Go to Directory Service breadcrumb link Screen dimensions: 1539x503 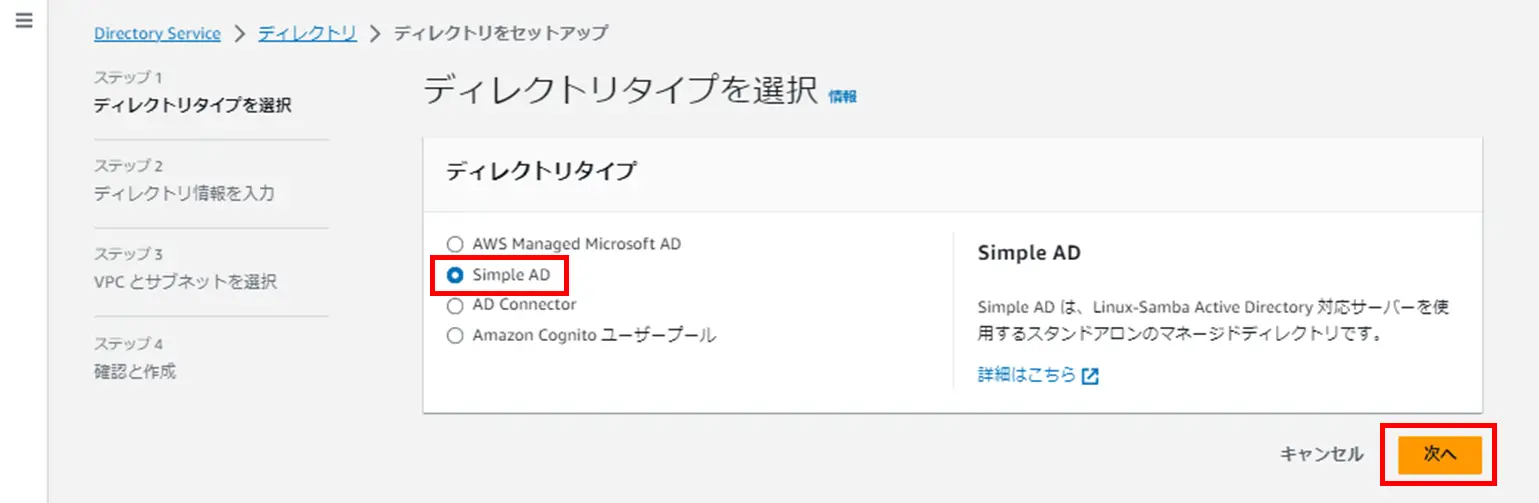157,33
